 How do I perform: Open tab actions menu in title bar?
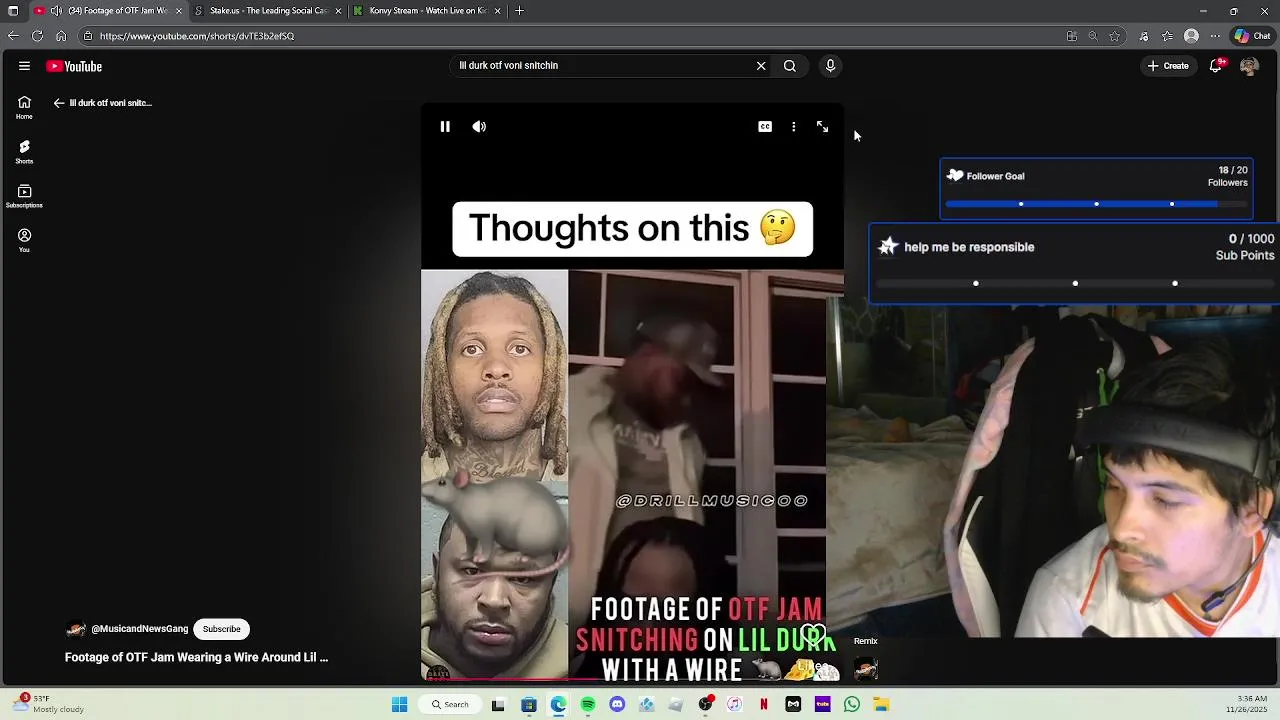click(x=13, y=11)
